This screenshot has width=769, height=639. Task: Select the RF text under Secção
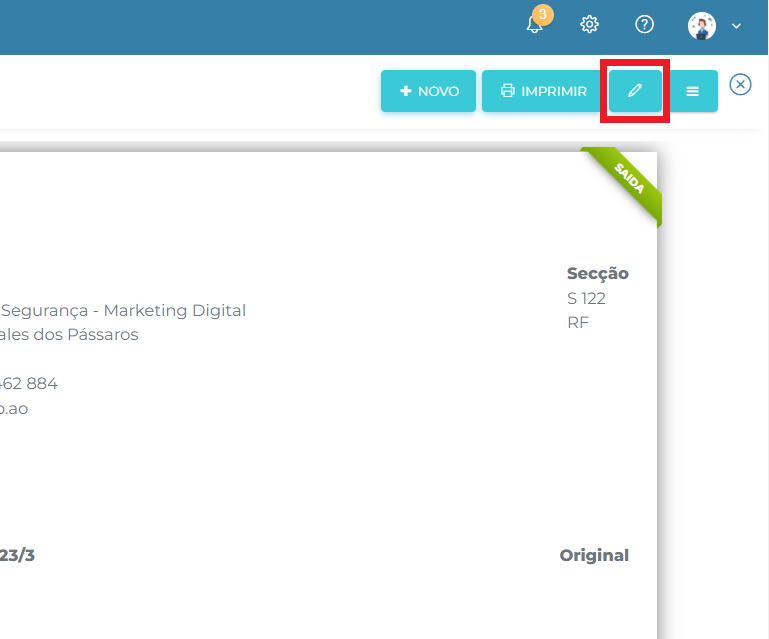click(x=578, y=323)
